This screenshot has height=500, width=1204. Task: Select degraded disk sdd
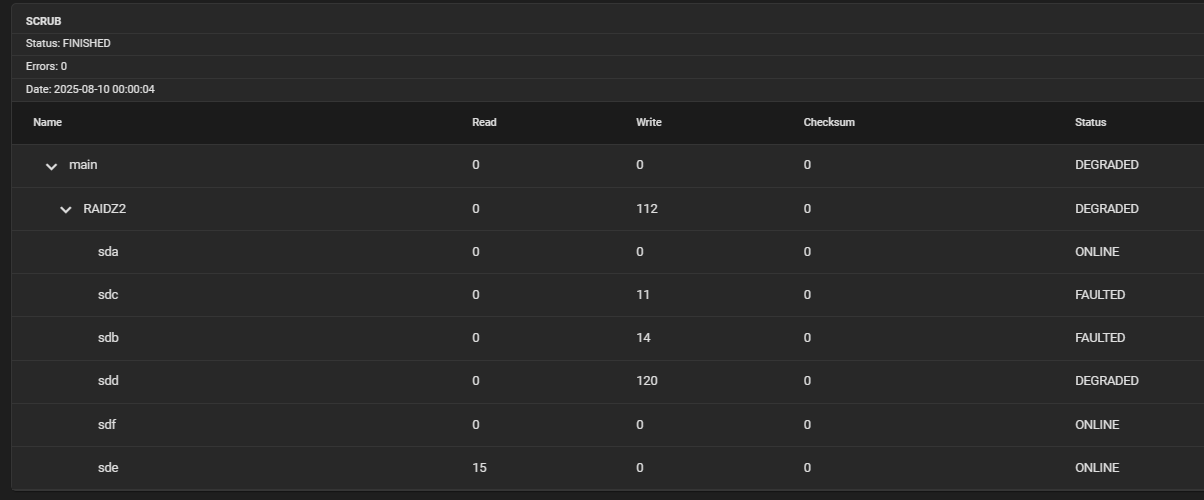pos(108,381)
